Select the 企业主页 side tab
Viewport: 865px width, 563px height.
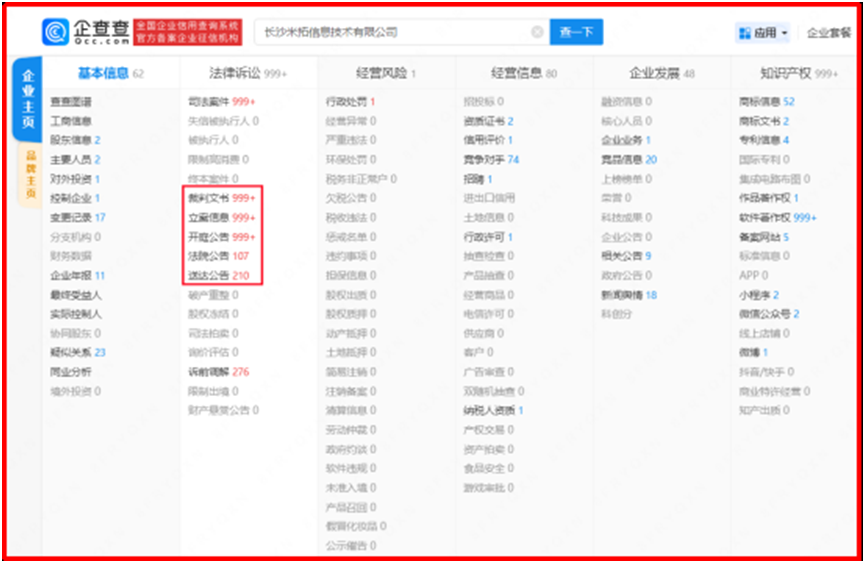coord(28,100)
